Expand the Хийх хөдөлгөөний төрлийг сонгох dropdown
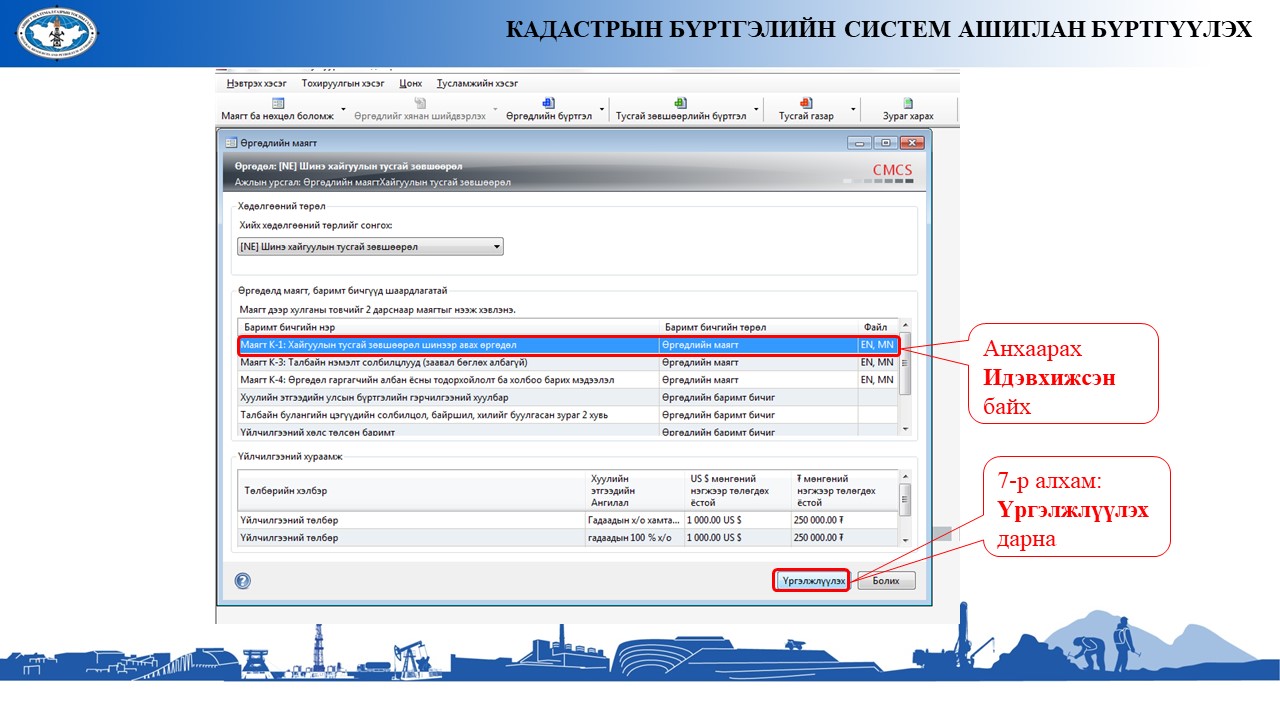Screen dimensions: 1280x720 (x=497, y=247)
